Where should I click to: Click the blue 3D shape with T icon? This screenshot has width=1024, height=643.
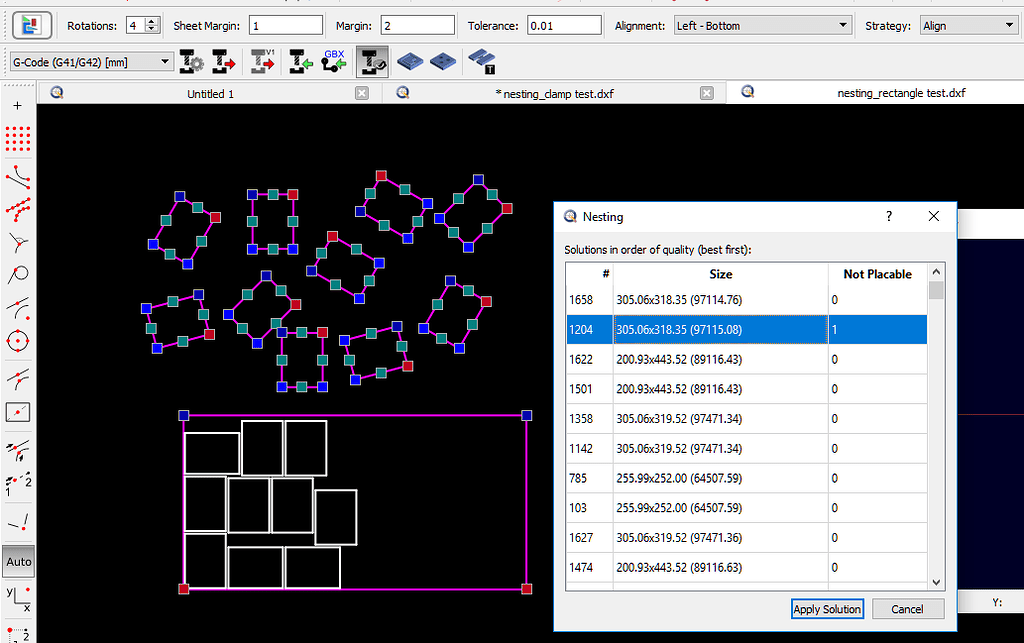tap(482, 61)
